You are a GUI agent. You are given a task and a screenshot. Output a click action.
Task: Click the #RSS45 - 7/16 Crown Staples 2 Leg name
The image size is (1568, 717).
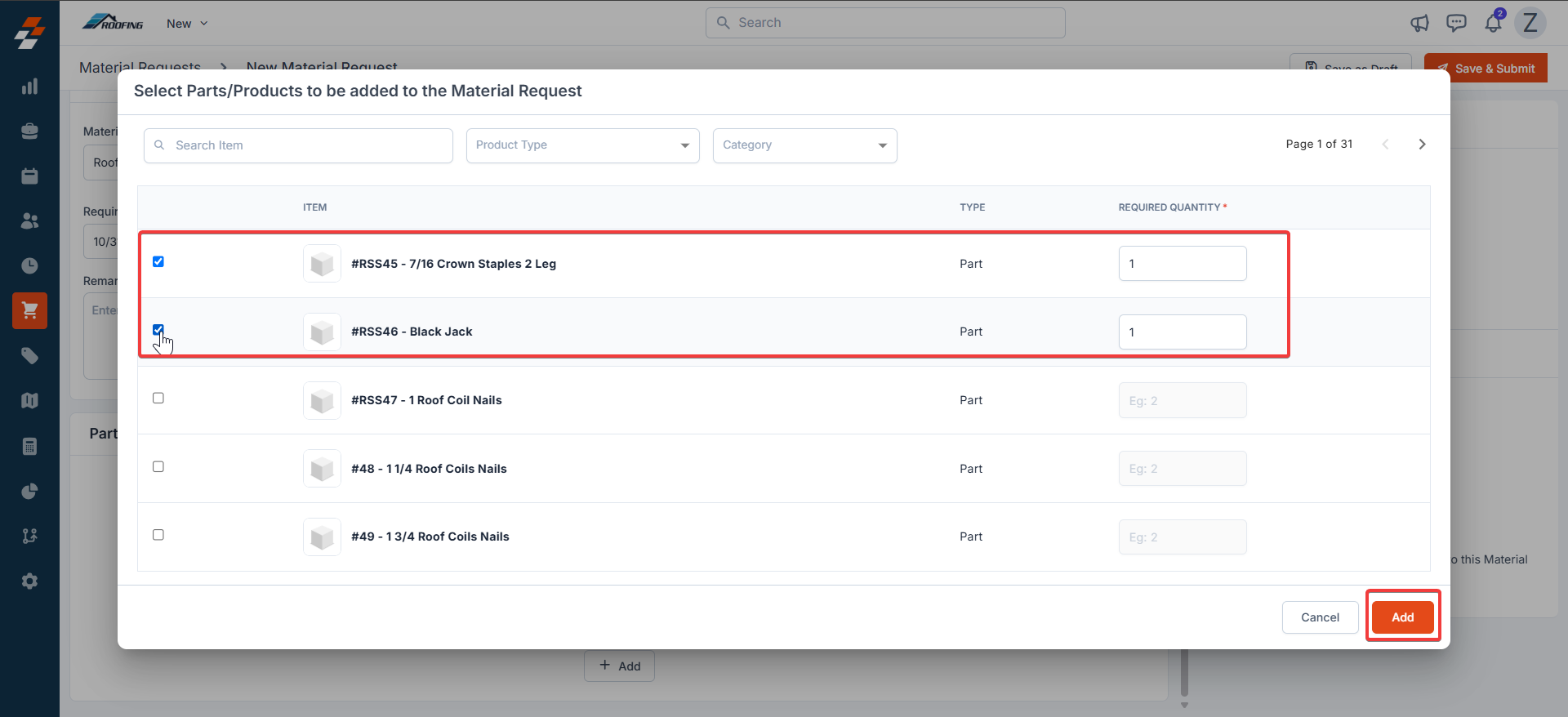(x=453, y=264)
